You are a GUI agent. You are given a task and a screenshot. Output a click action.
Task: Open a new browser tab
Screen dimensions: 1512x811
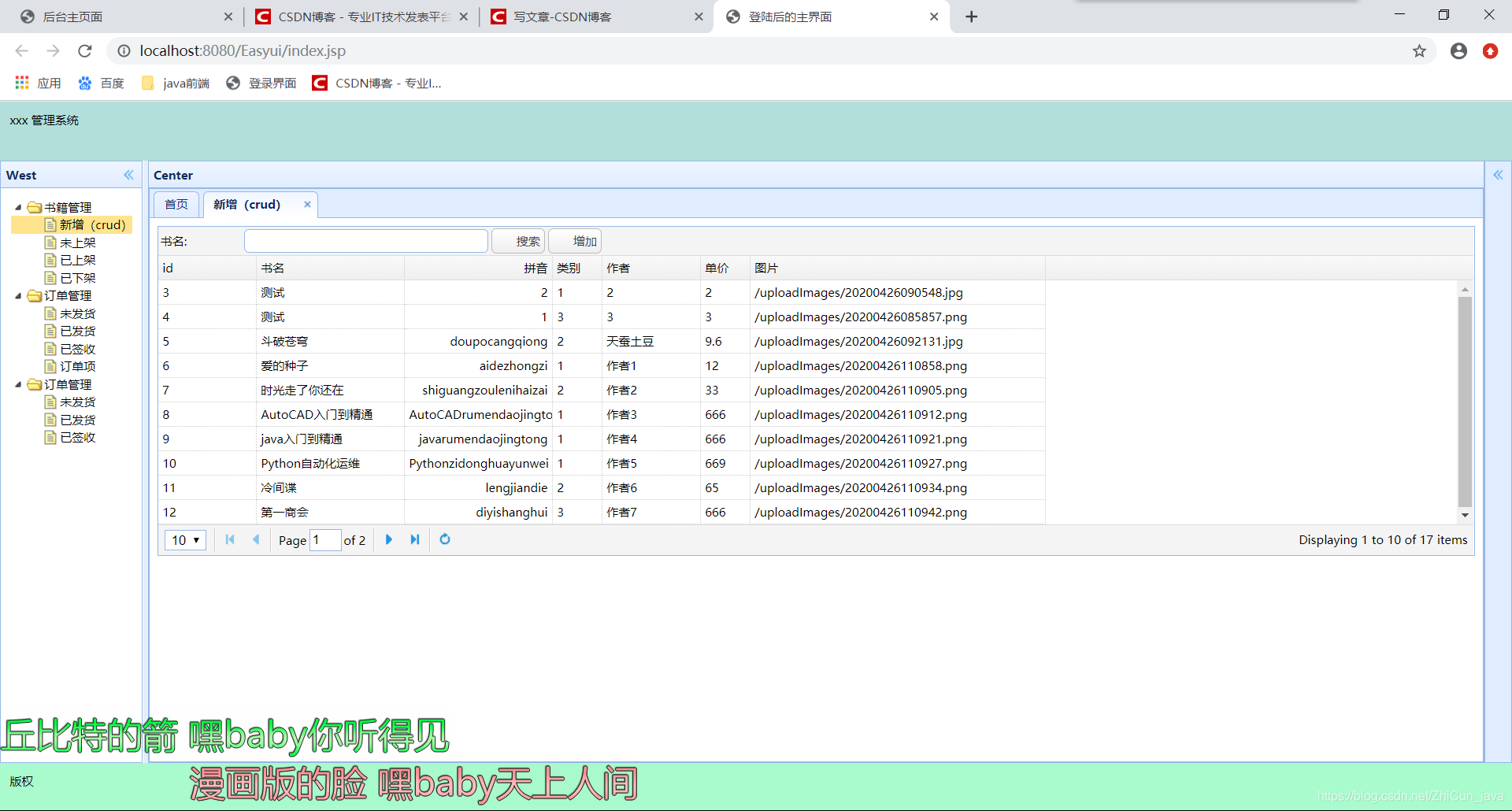coord(971,17)
